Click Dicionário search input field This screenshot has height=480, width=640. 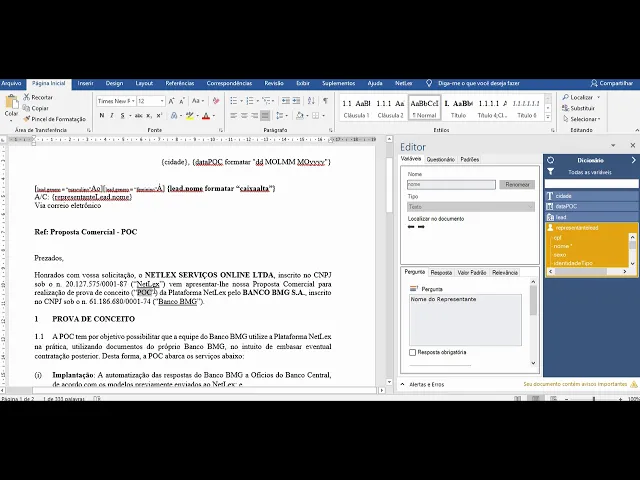tap(591, 184)
